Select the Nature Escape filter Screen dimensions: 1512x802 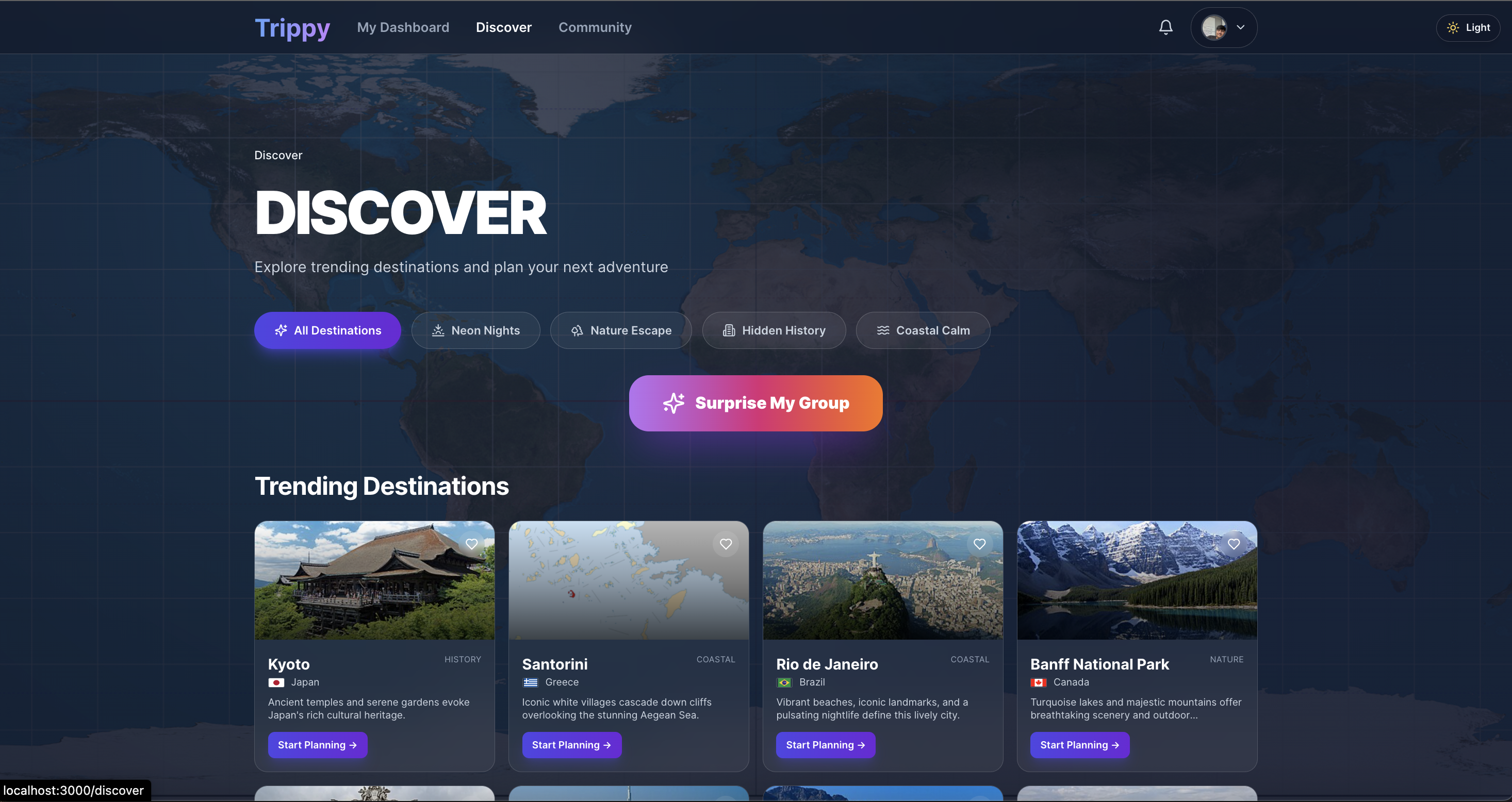point(620,330)
